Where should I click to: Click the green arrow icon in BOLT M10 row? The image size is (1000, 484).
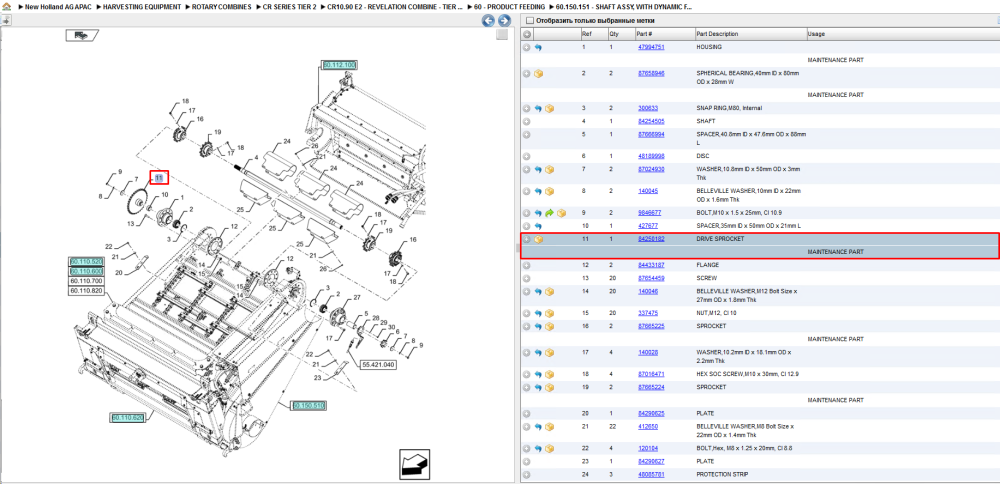[x=550, y=213]
